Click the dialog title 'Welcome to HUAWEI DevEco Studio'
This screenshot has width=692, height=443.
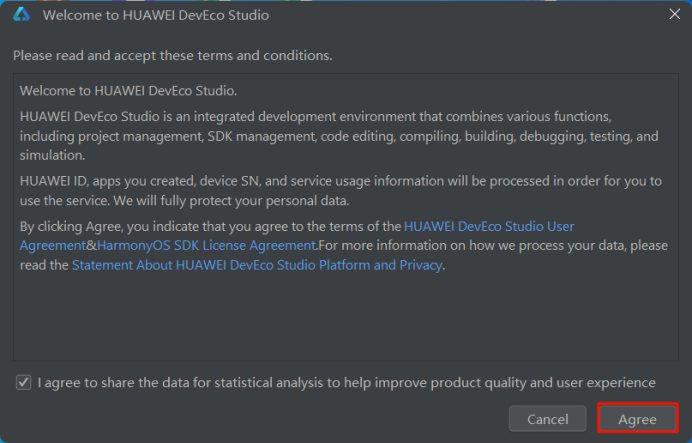[x=156, y=15]
